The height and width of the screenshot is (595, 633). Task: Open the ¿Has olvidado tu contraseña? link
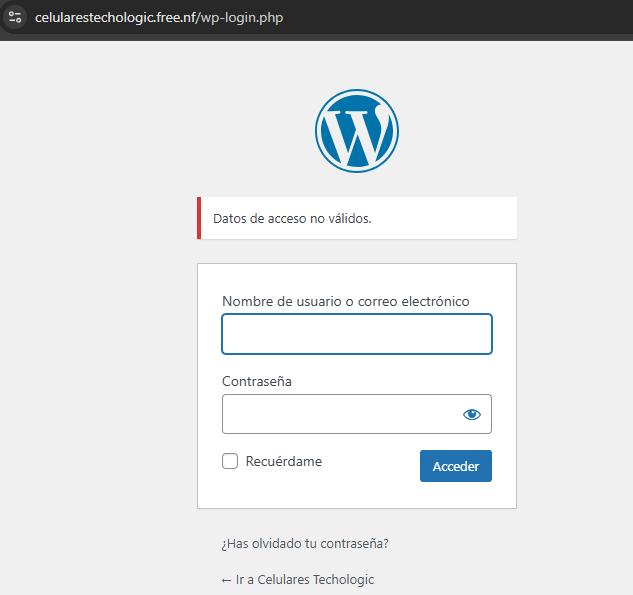point(305,544)
